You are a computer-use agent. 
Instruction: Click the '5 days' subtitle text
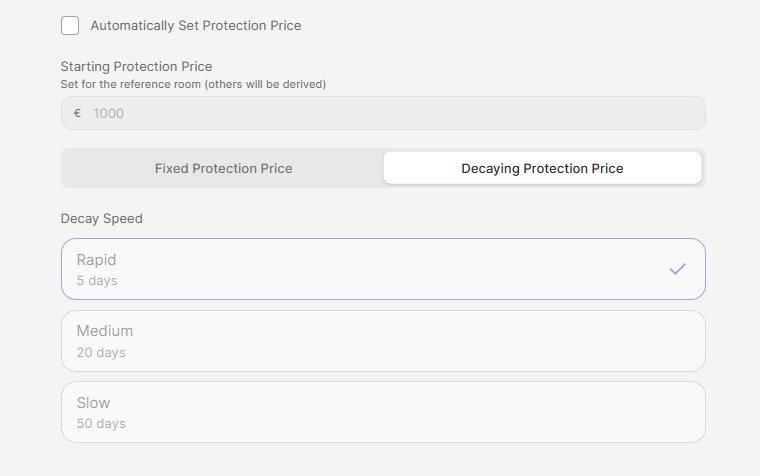[97, 281]
